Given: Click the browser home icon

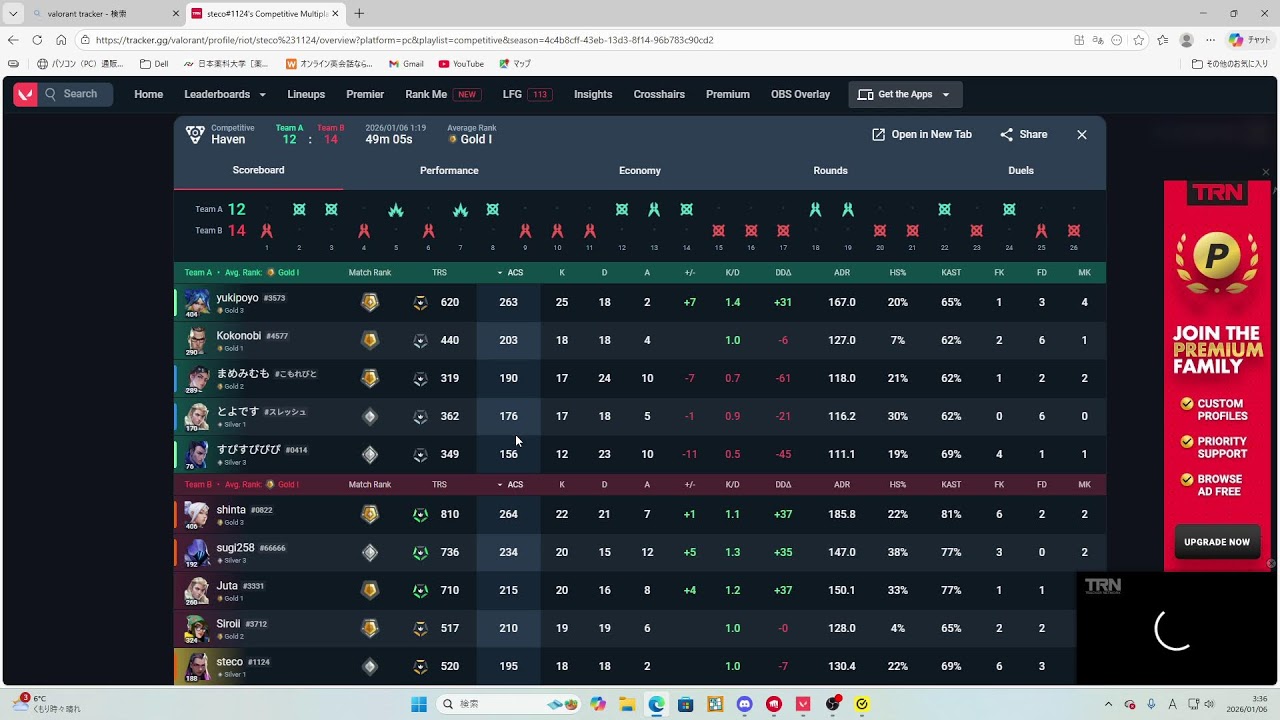Looking at the screenshot, I should pos(61,40).
